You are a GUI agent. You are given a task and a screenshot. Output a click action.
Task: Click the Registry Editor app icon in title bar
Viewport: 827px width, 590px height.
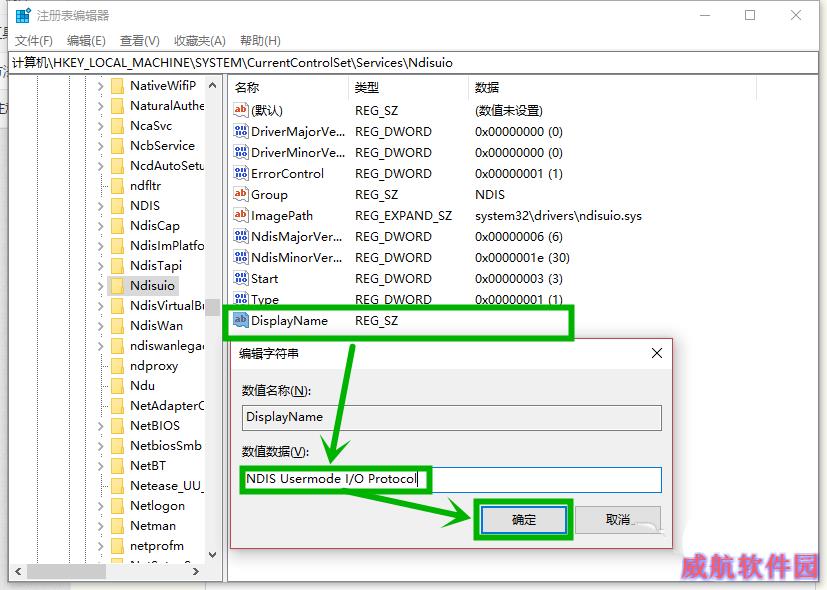[22, 15]
